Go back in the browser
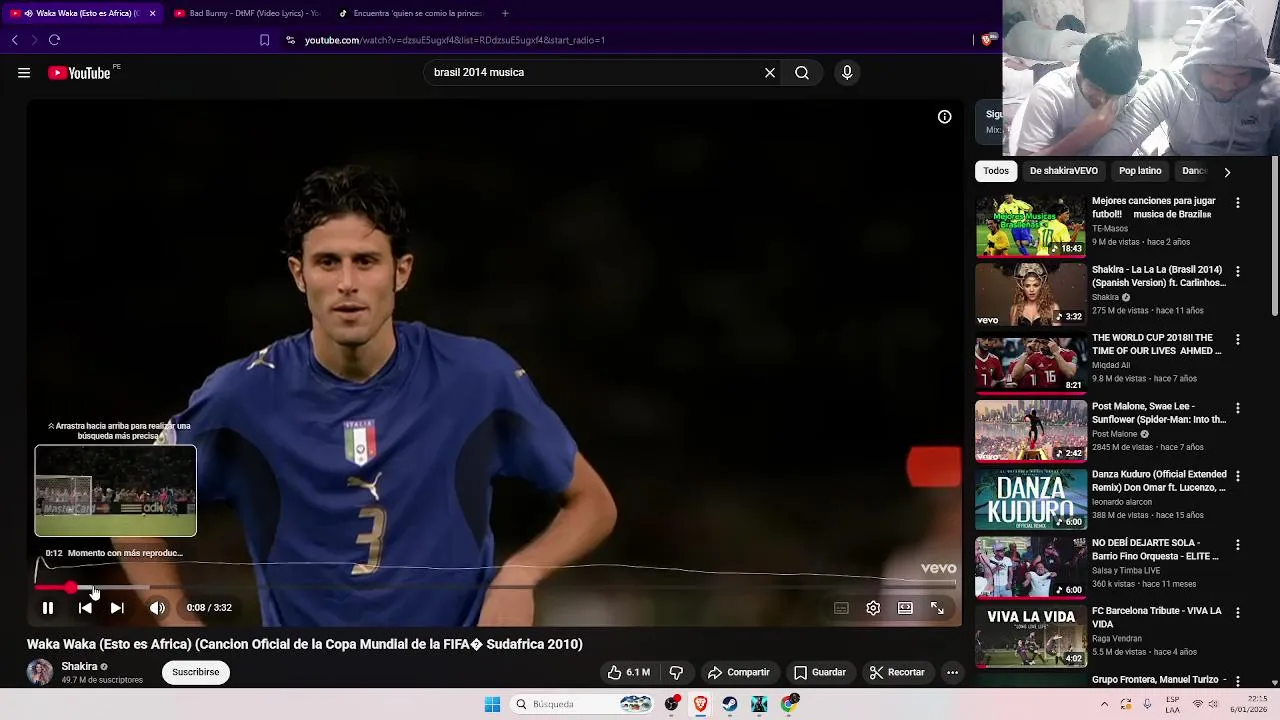 point(15,40)
